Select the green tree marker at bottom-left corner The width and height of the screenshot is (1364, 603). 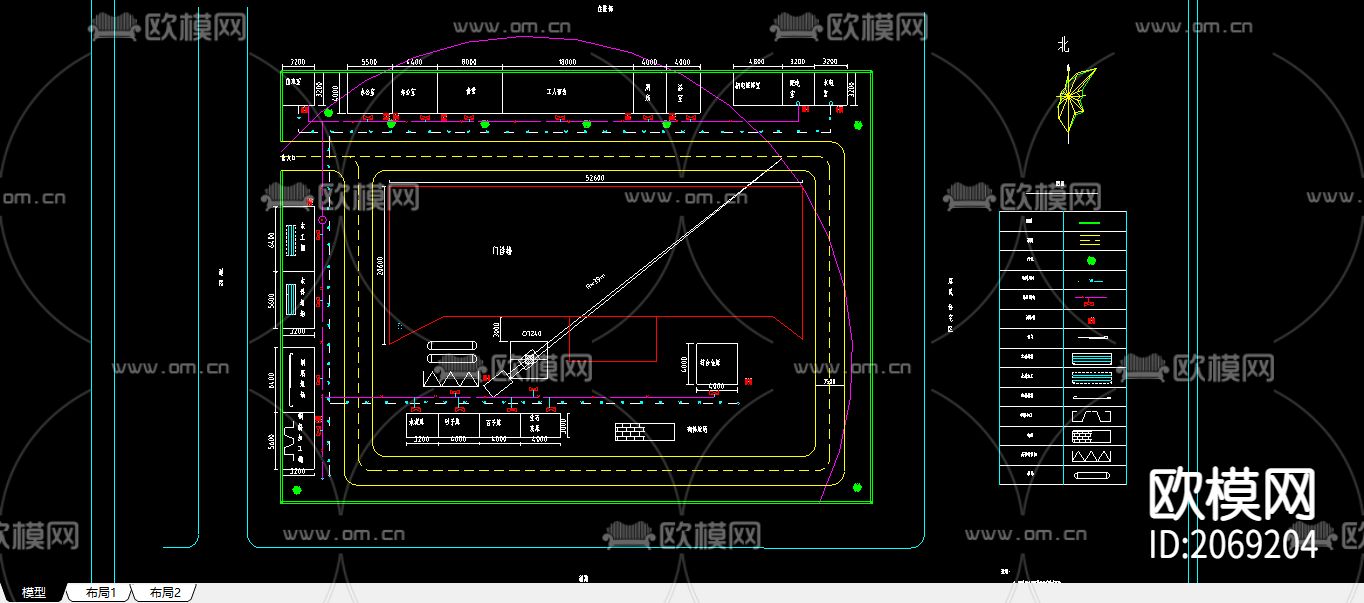pyautogui.click(x=298, y=490)
